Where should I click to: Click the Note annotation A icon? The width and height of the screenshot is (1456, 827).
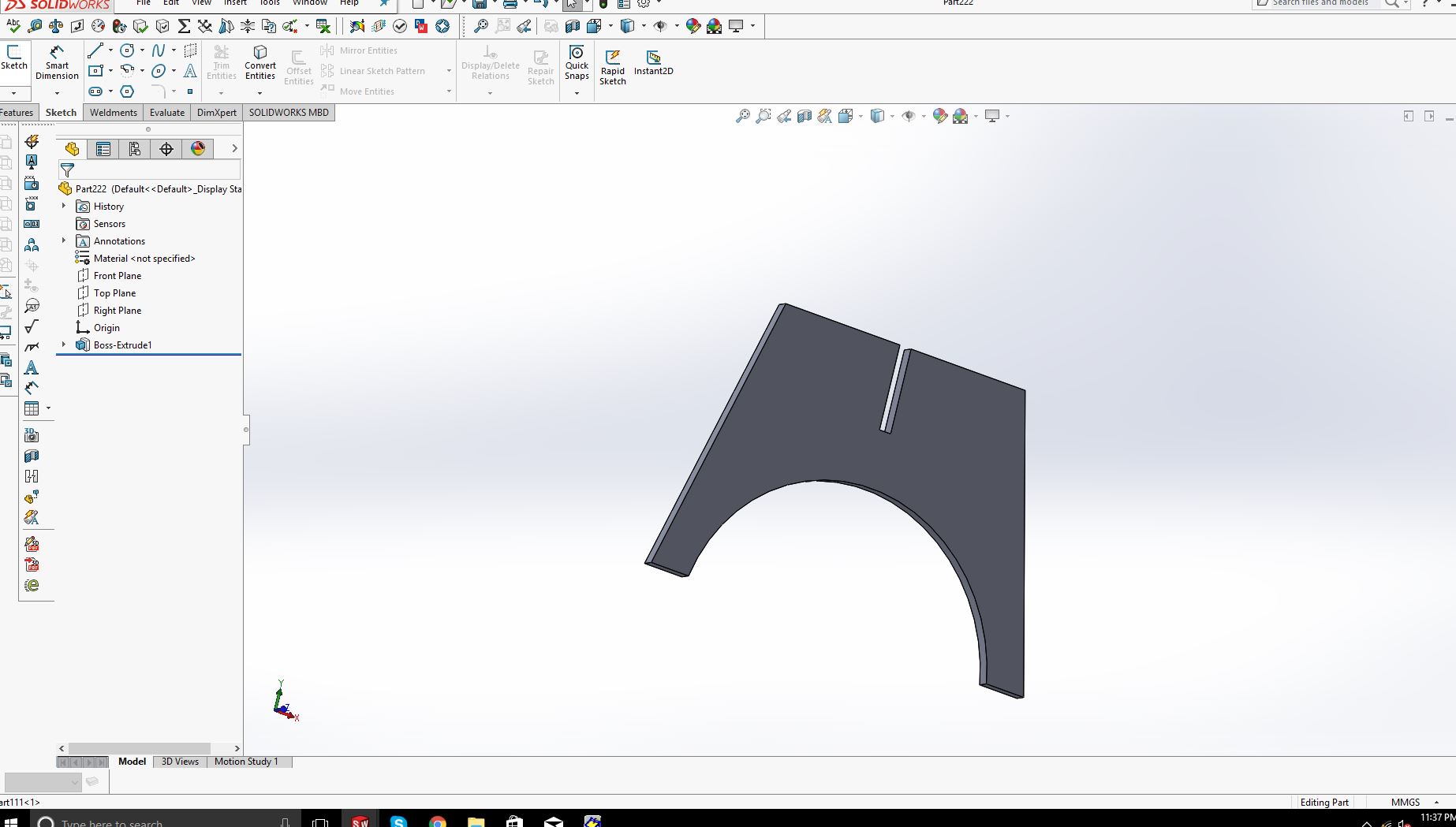click(x=32, y=367)
